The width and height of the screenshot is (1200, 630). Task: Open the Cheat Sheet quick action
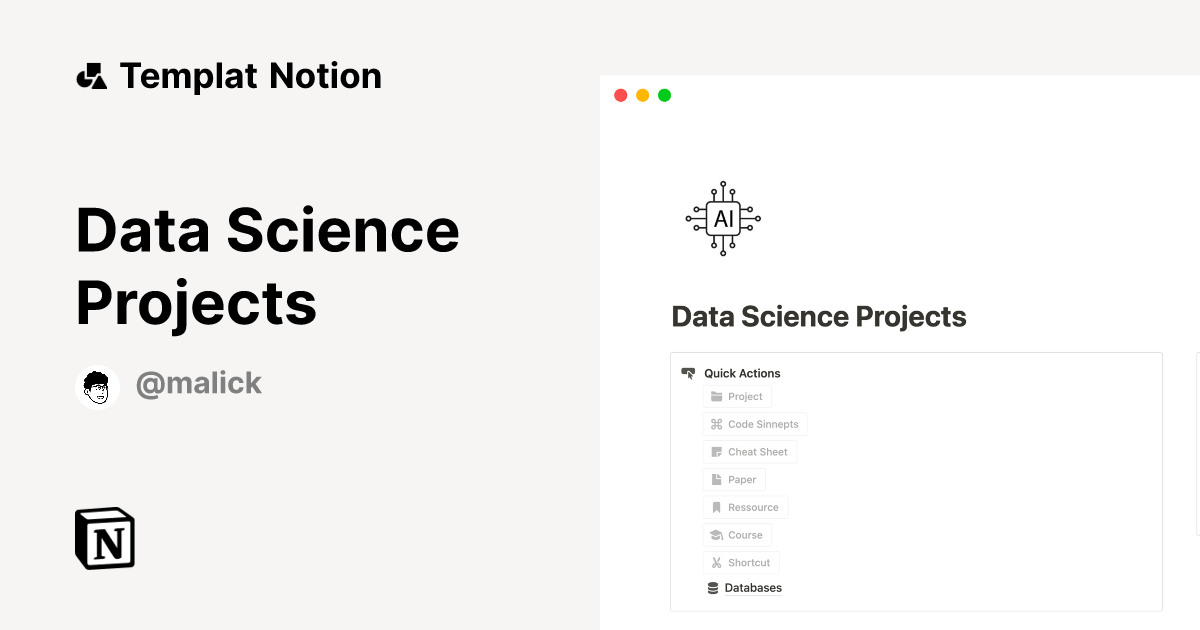tap(750, 452)
